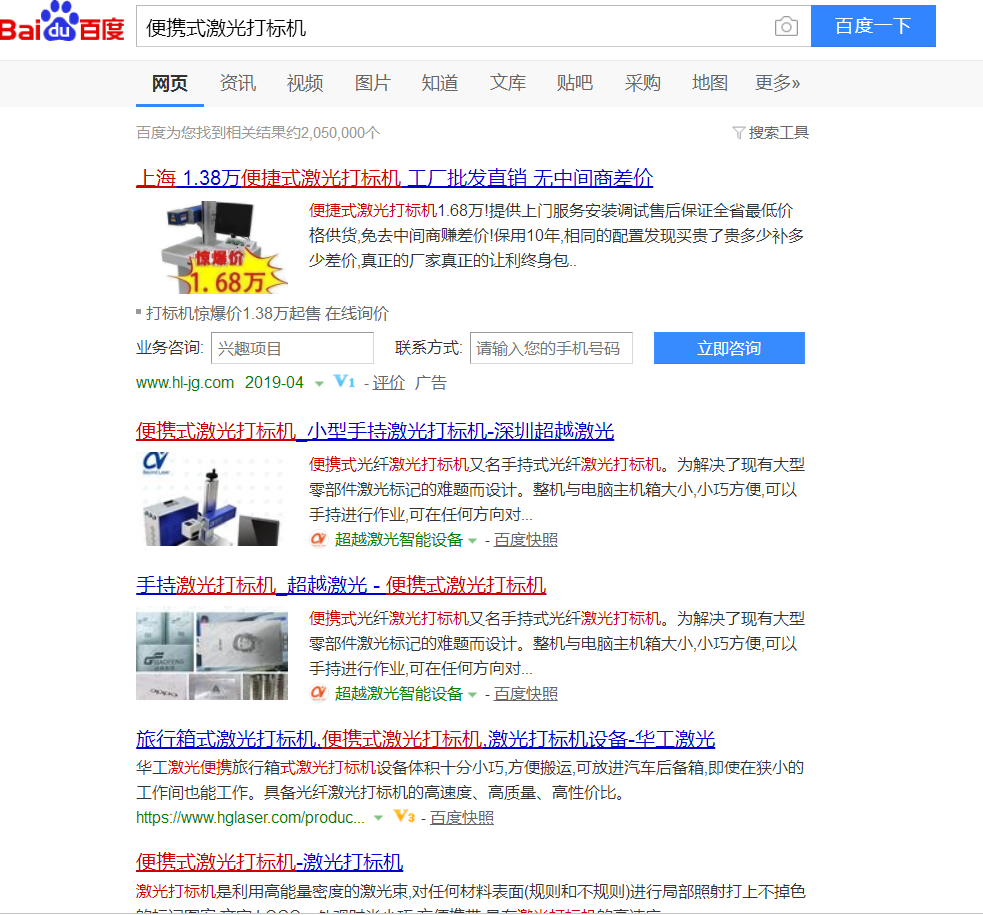Image resolution: width=983 pixels, height=915 pixels.
Task: Open 百度快照 for hglaser result
Action: coord(461,817)
